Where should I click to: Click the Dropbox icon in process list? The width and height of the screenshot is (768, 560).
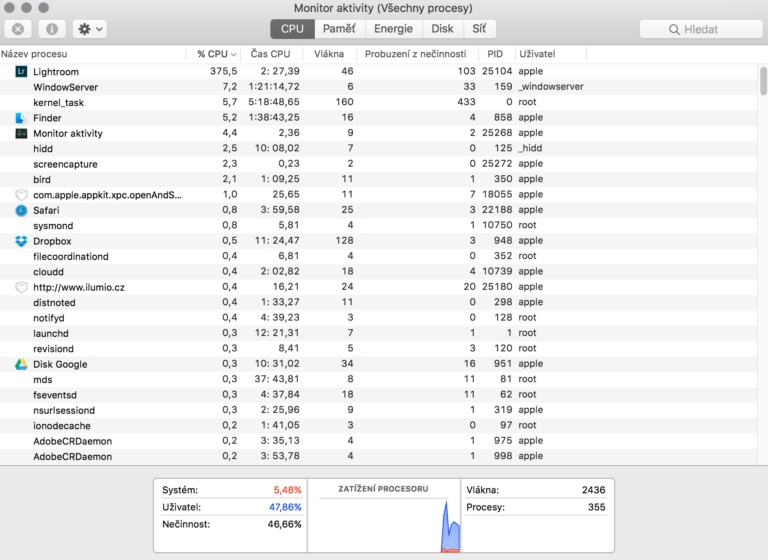(21, 241)
